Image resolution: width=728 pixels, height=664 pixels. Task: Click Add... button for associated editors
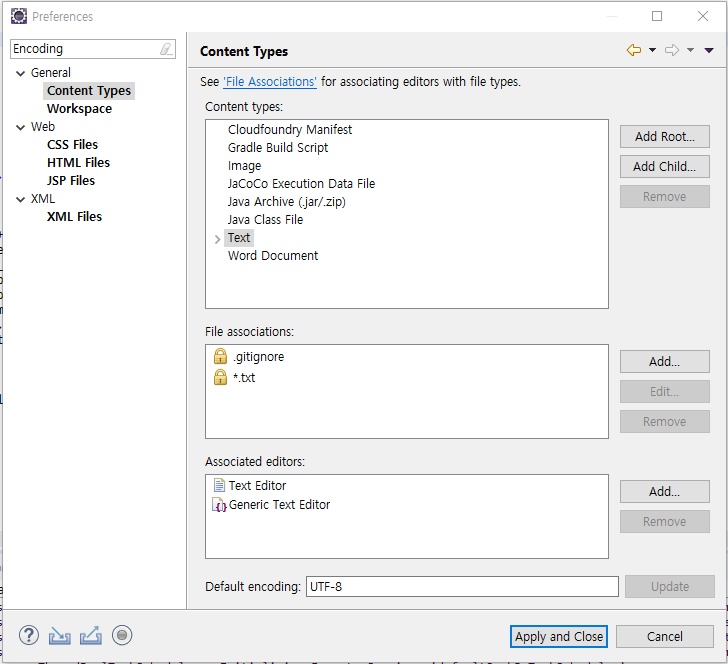tap(665, 492)
